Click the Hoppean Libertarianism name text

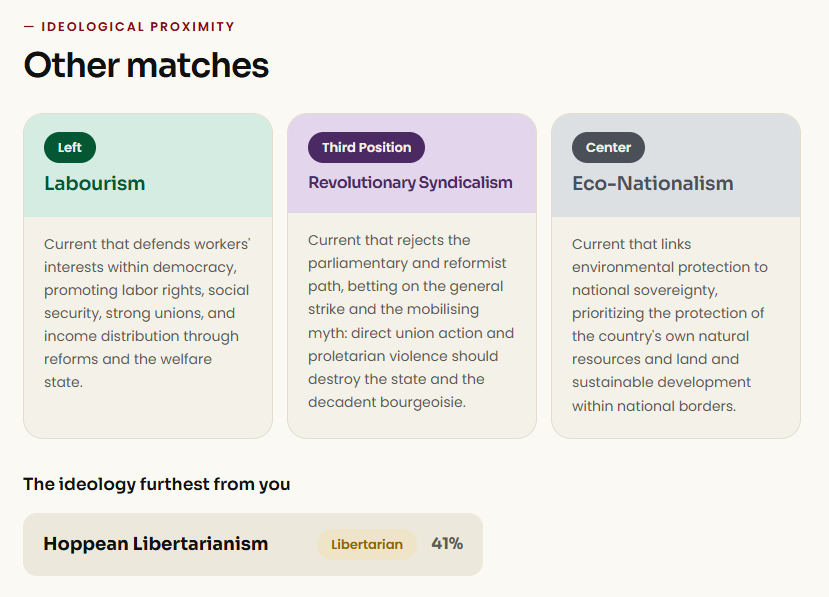point(156,544)
